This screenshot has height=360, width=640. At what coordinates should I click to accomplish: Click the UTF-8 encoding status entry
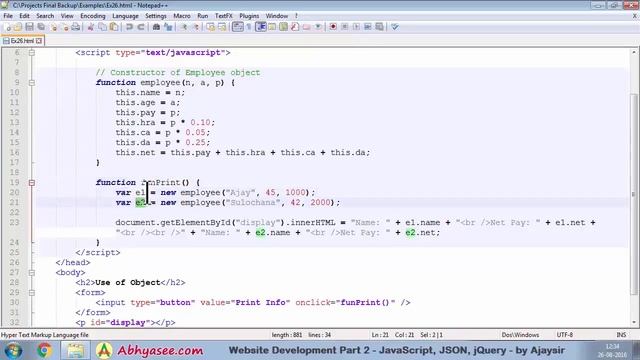coord(564,335)
